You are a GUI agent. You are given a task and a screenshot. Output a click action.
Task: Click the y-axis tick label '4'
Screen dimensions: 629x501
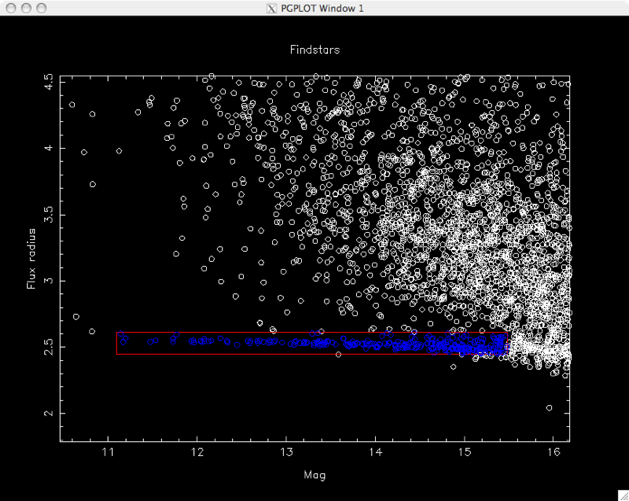point(49,148)
